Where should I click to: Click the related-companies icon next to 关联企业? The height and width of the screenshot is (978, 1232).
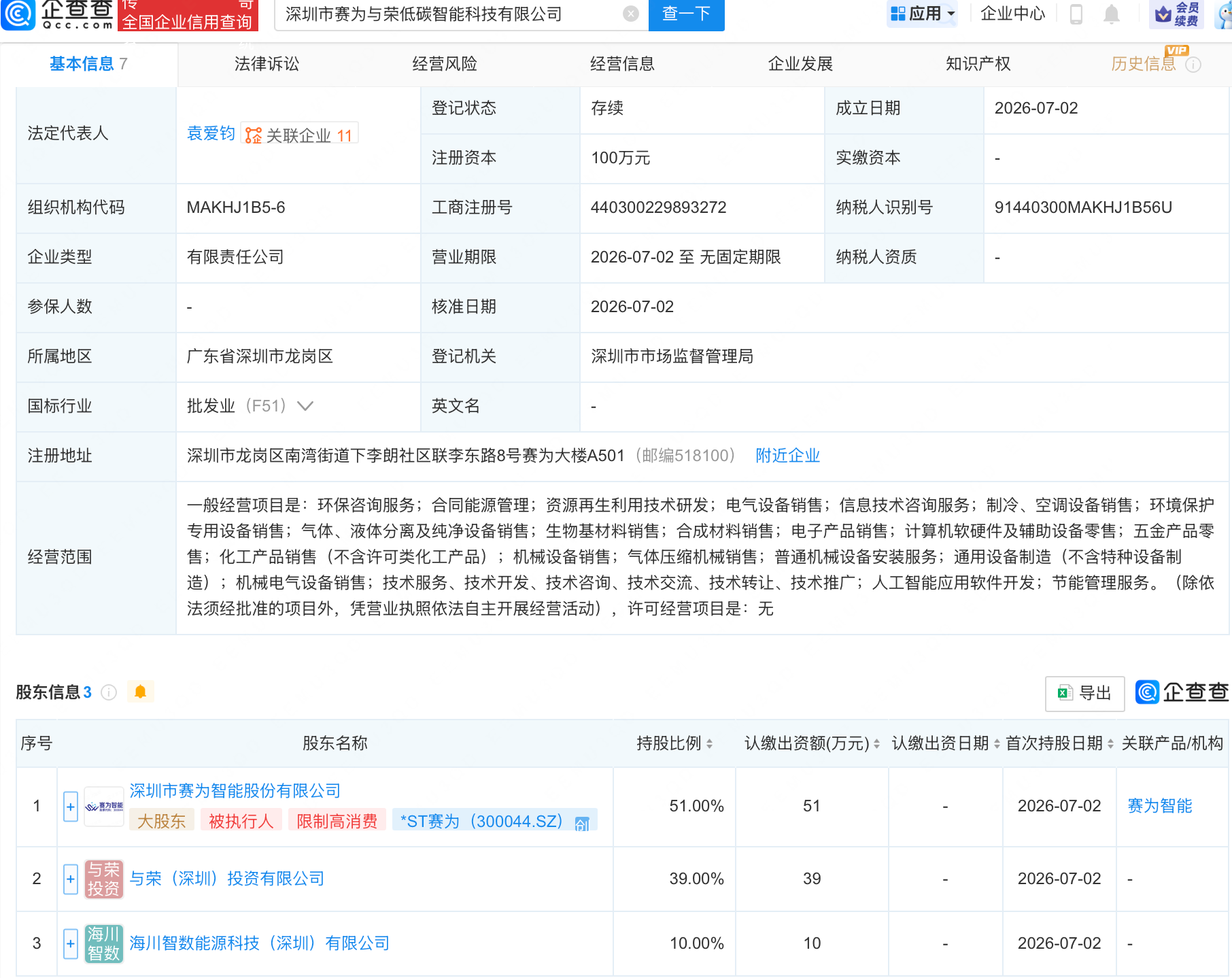253,135
